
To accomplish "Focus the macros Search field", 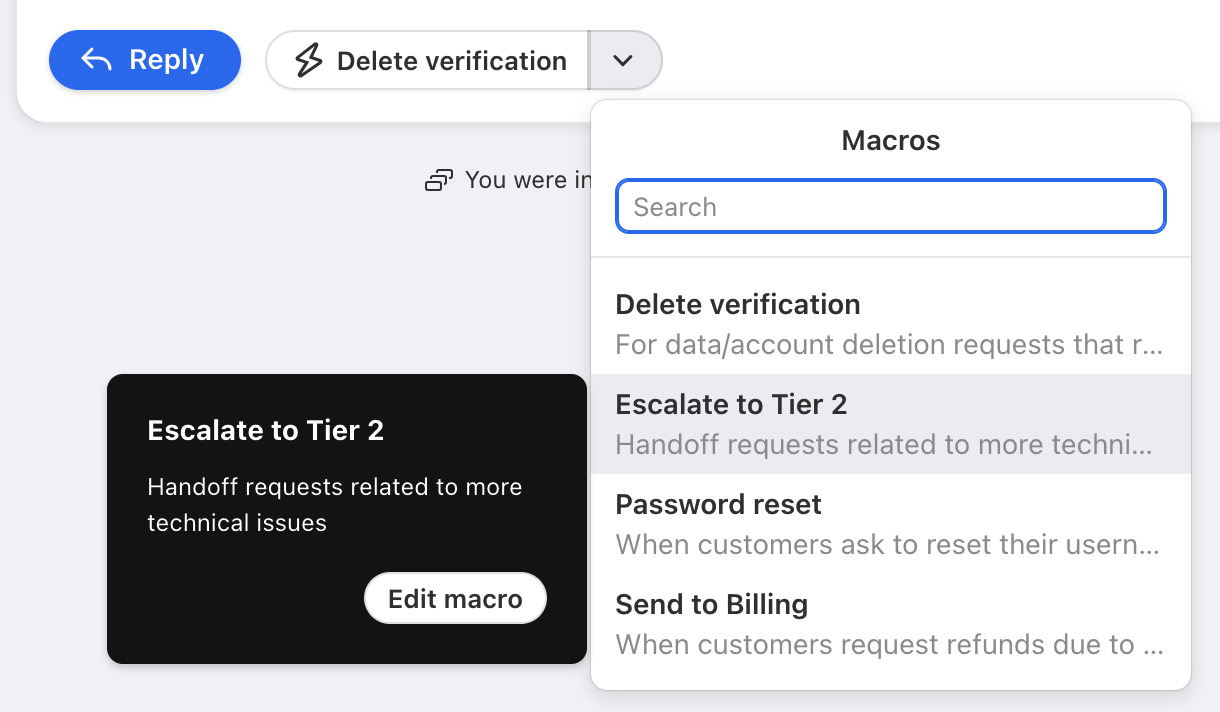I will click(891, 207).
